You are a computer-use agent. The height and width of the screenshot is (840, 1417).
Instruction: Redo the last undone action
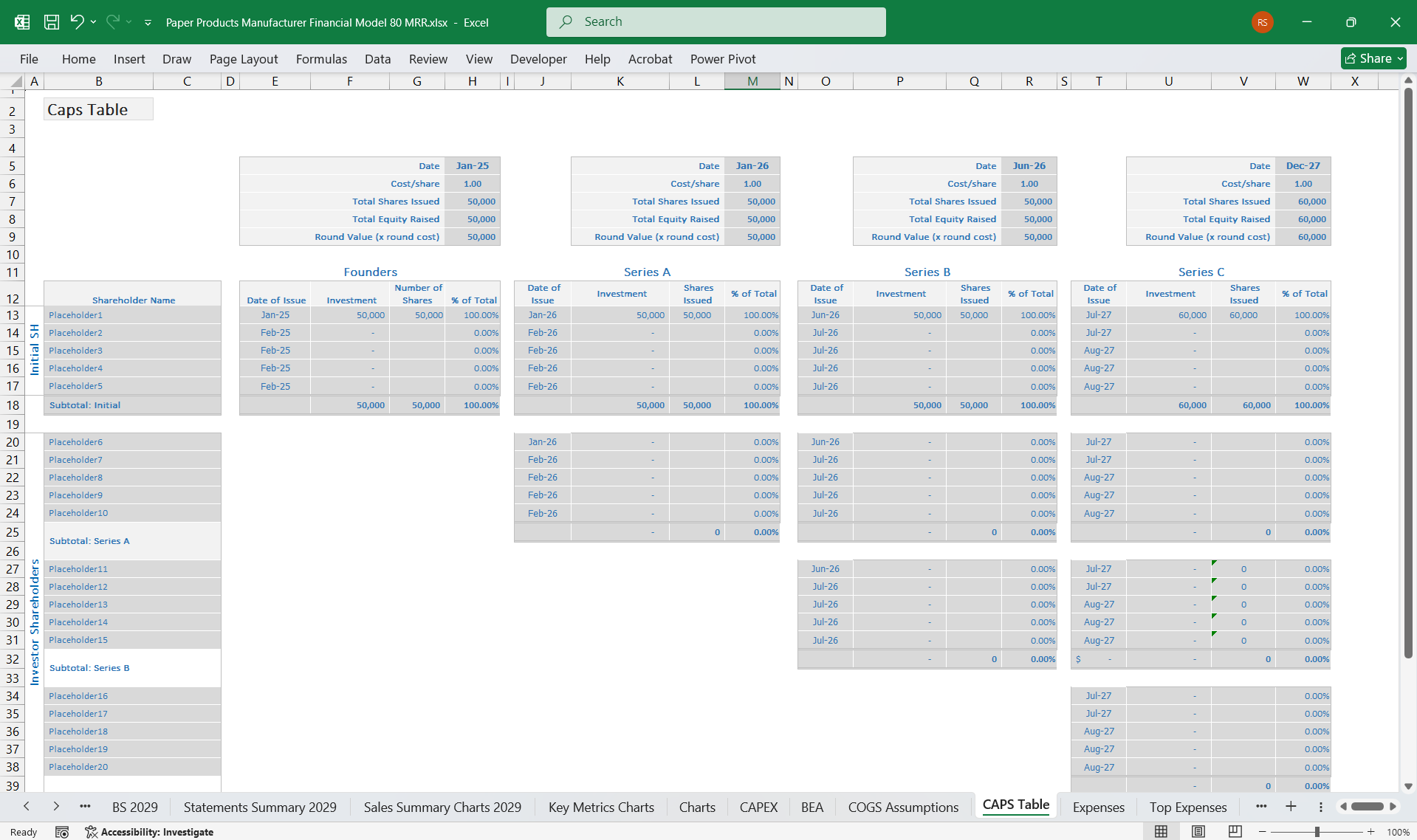click(x=112, y=22)
